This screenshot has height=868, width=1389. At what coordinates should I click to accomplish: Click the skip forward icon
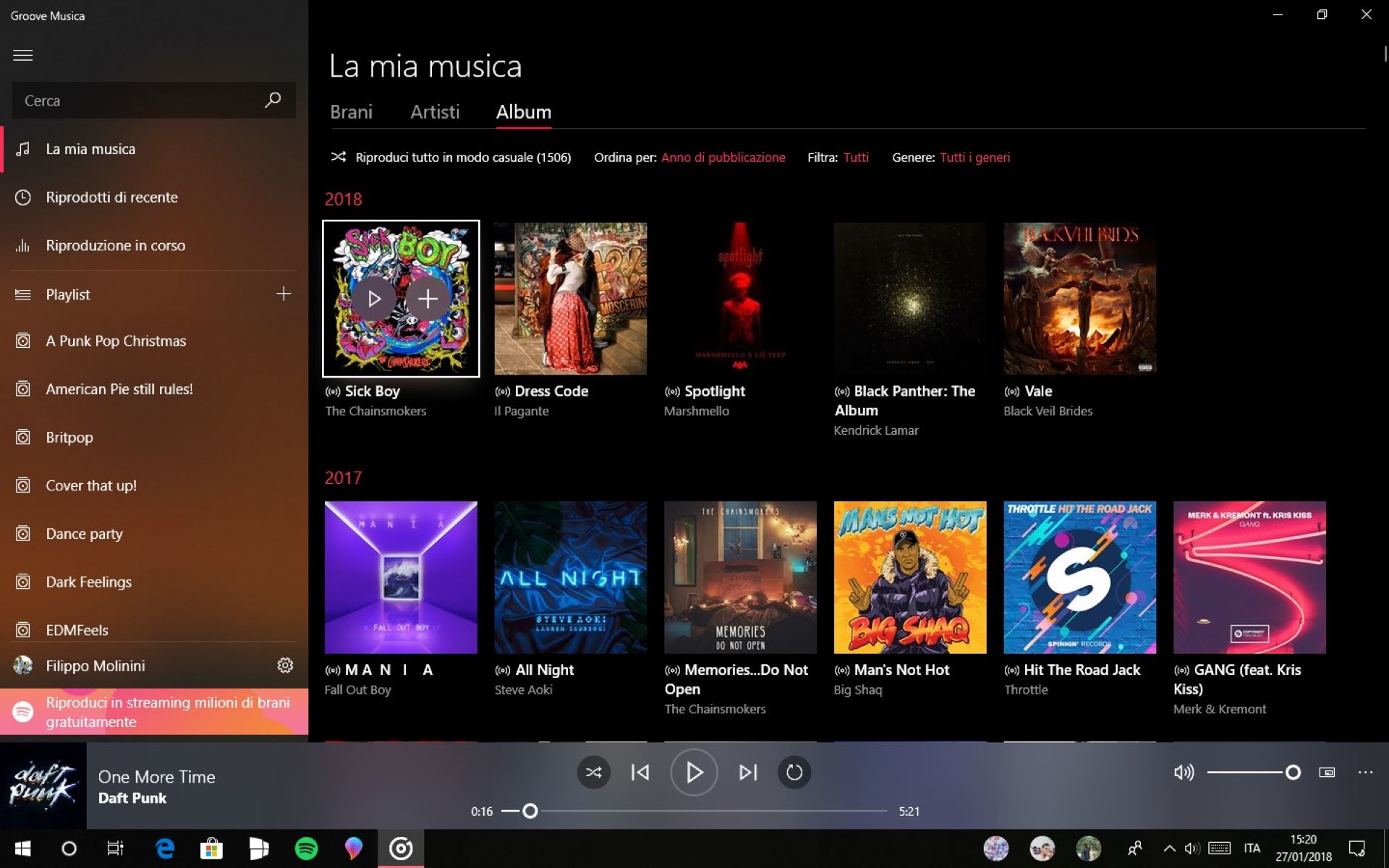pos(747,772)
